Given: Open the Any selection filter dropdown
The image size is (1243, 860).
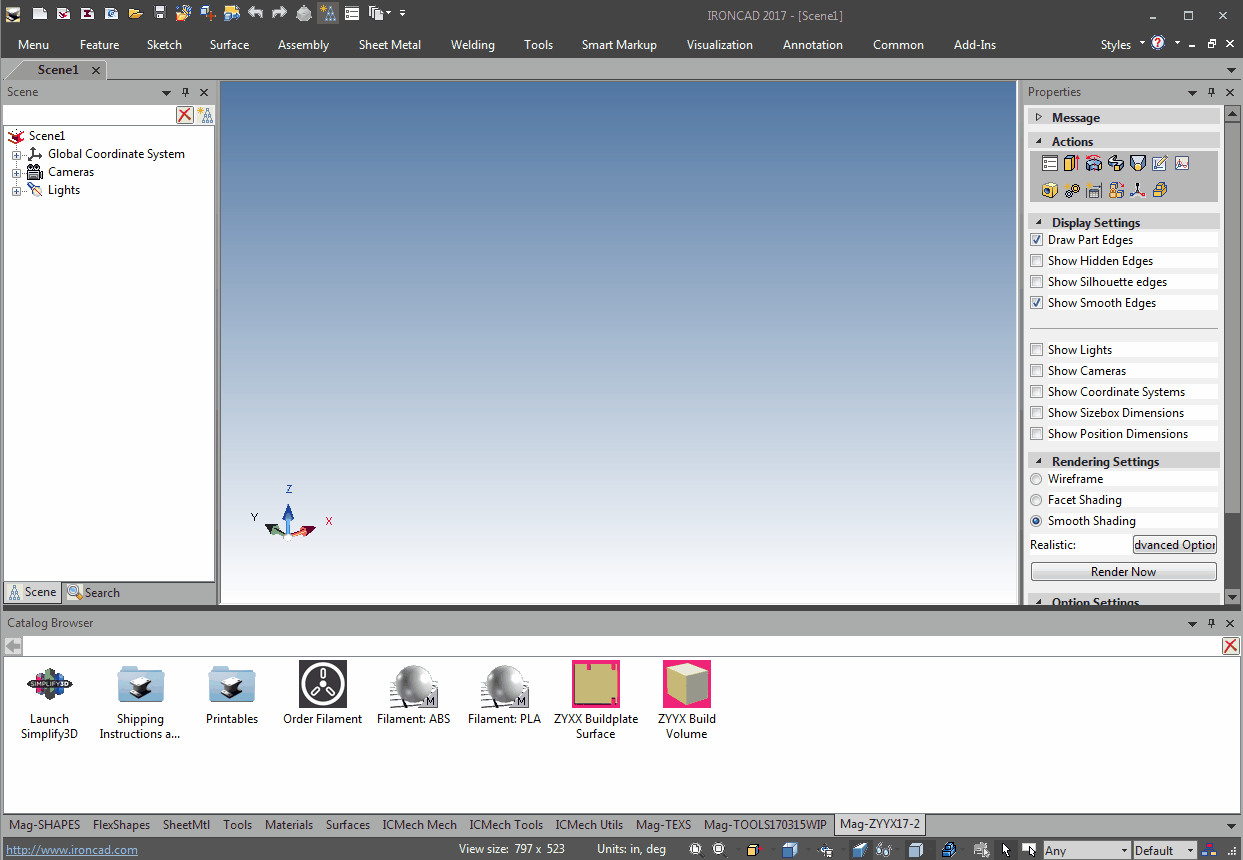Looking at the screenshot, I should (1124, 851).
